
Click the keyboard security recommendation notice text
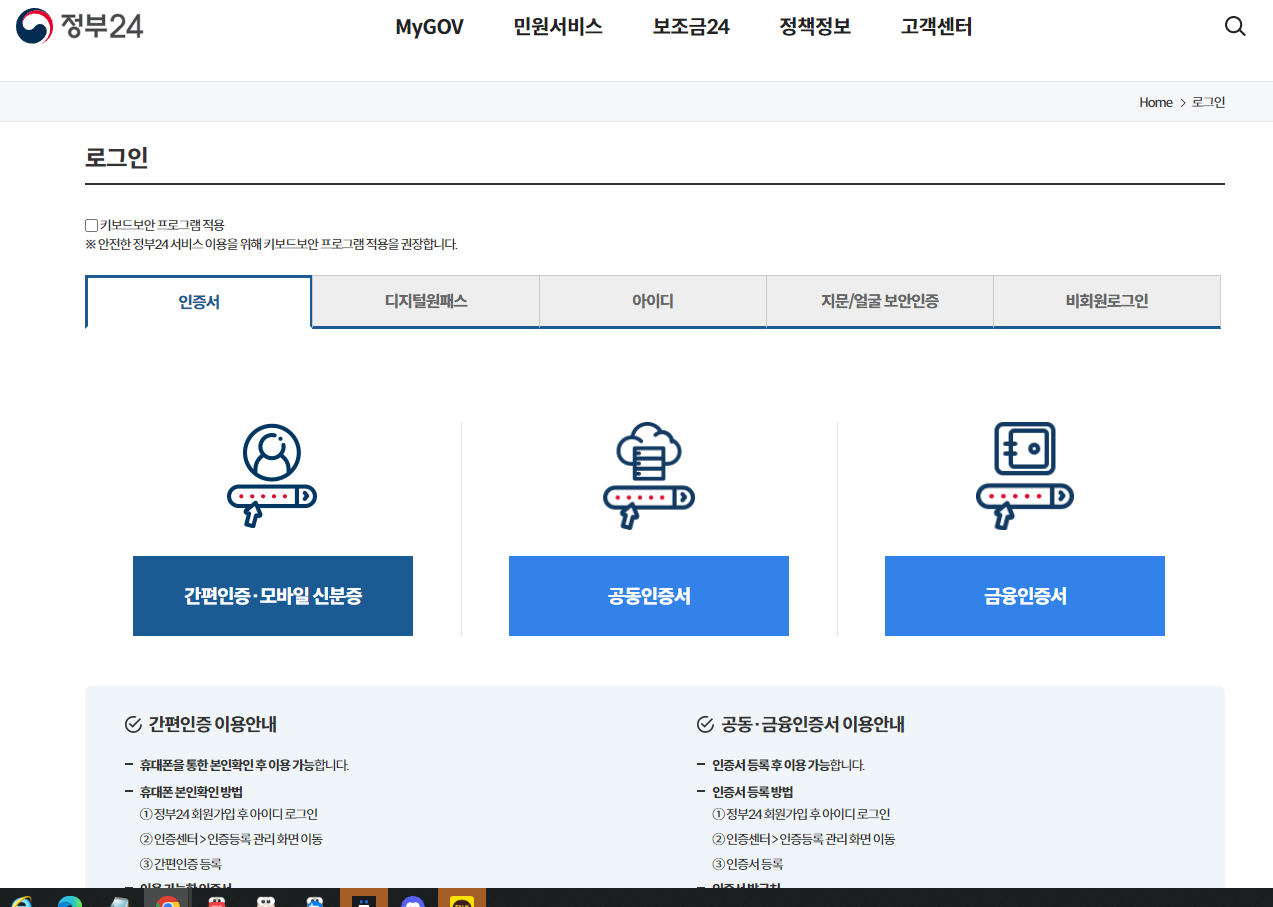click(271, 244)
